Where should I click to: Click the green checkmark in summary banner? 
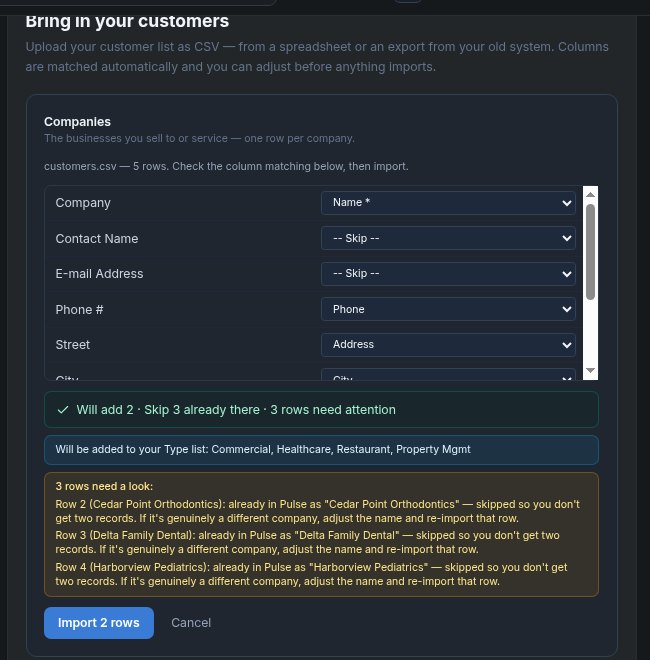tap(63, 410)
